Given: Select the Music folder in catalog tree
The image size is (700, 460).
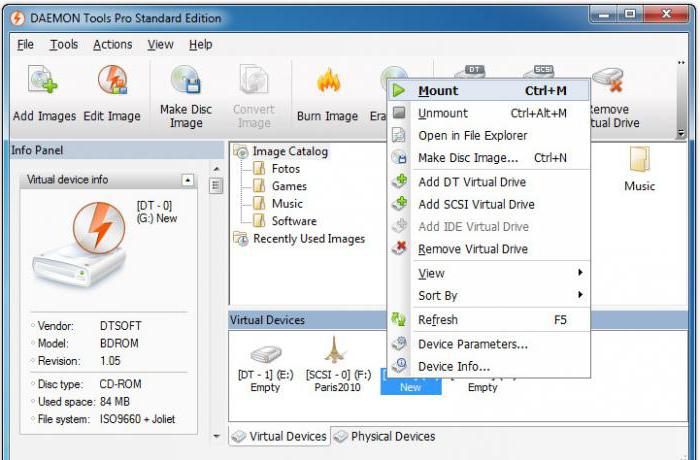Looking at the screenshot, I should tap(278, 204).
